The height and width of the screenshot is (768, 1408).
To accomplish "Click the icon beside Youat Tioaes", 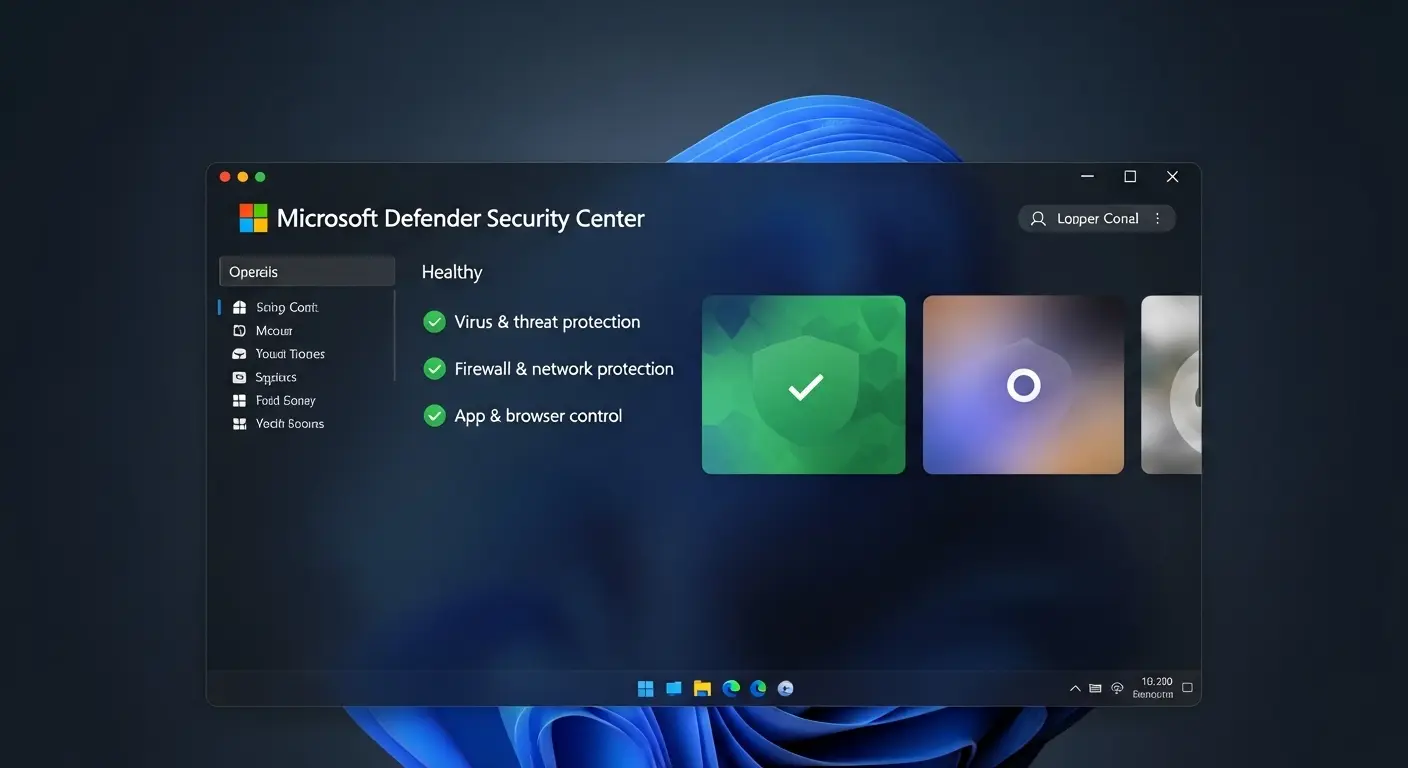I will click(x=239, y=354).
